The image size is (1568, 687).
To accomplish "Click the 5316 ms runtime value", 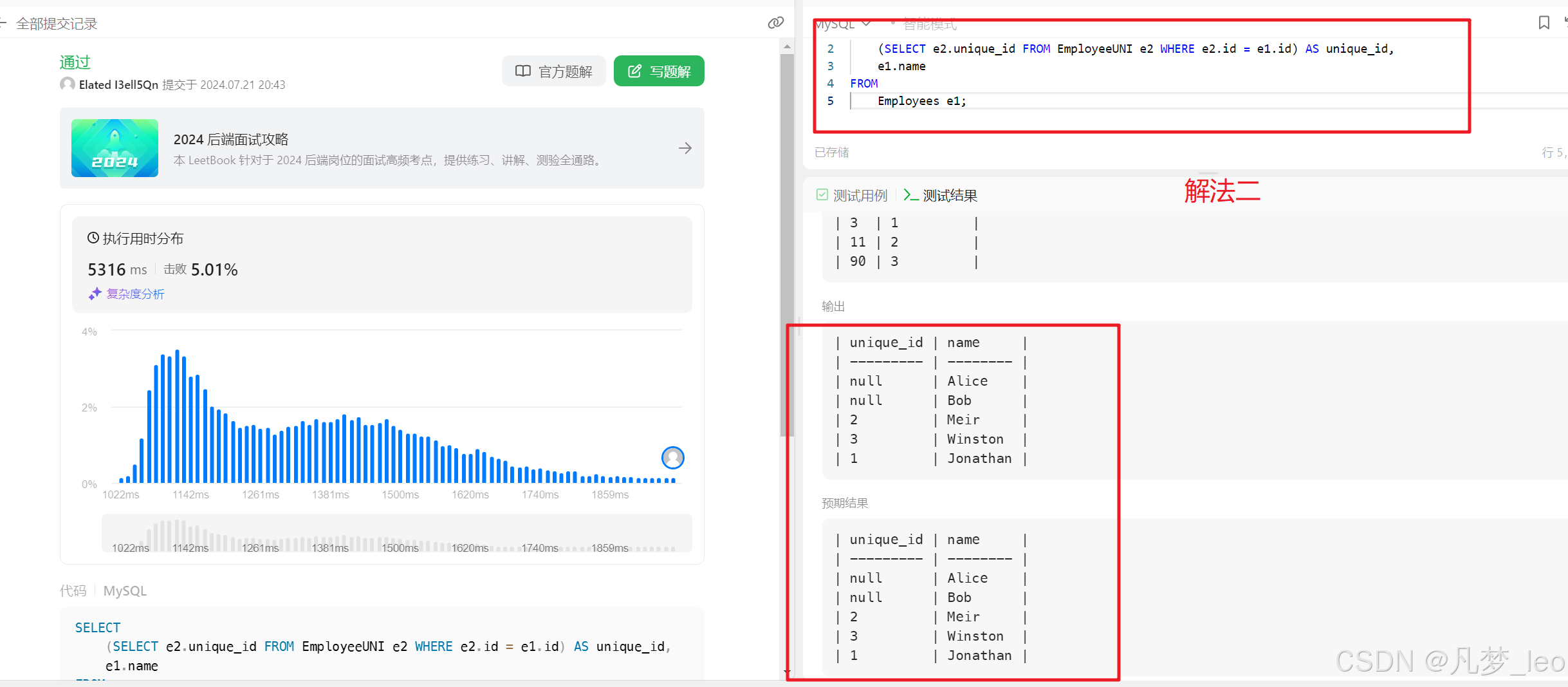I will pyautogui.click(x=117, y=269).
